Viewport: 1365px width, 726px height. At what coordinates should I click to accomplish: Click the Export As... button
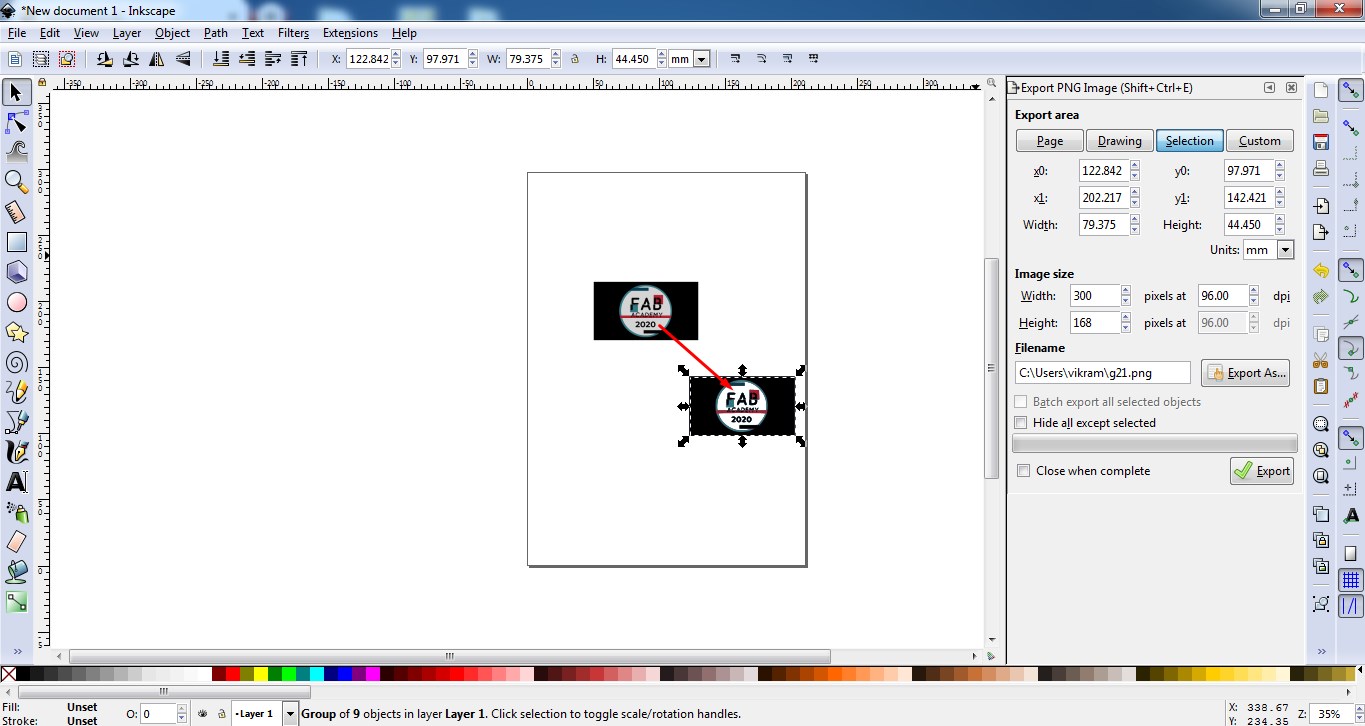tap(1246, 373)
